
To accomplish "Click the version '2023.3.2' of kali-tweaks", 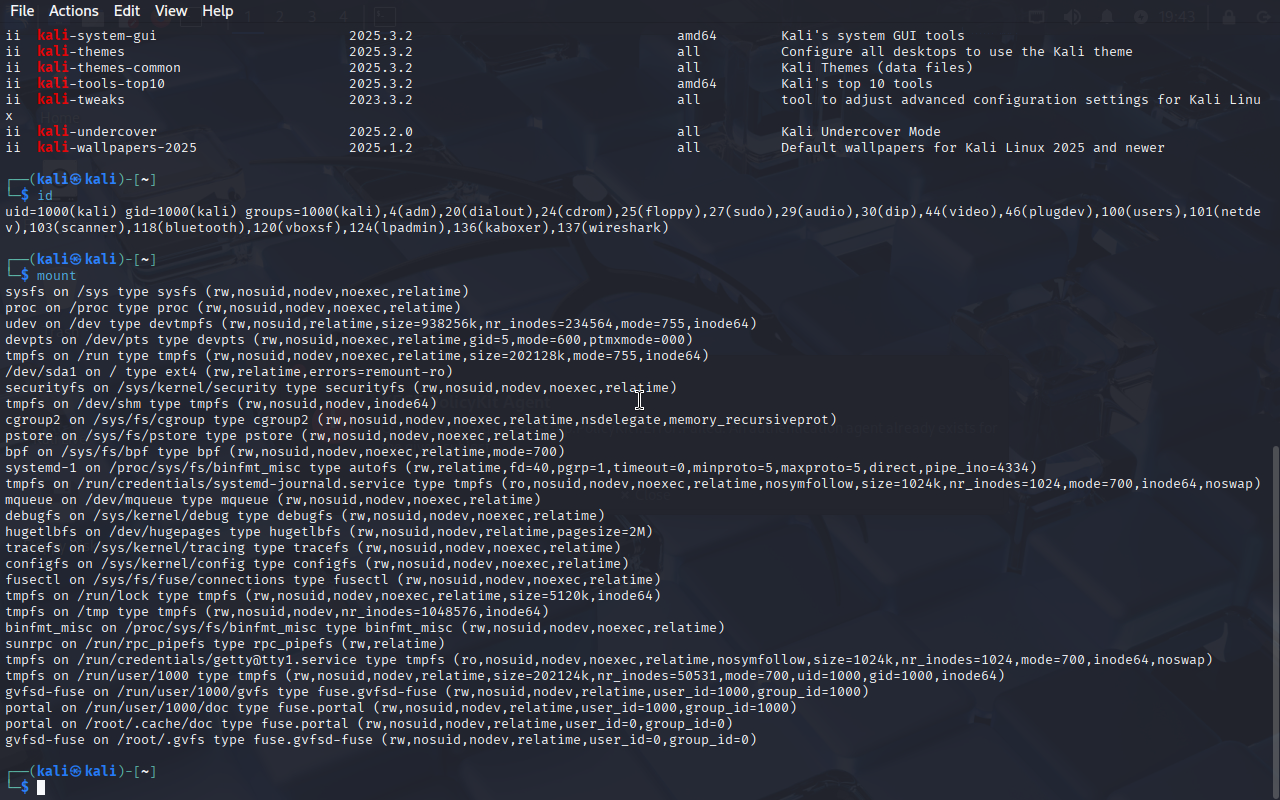I will 381,99.
